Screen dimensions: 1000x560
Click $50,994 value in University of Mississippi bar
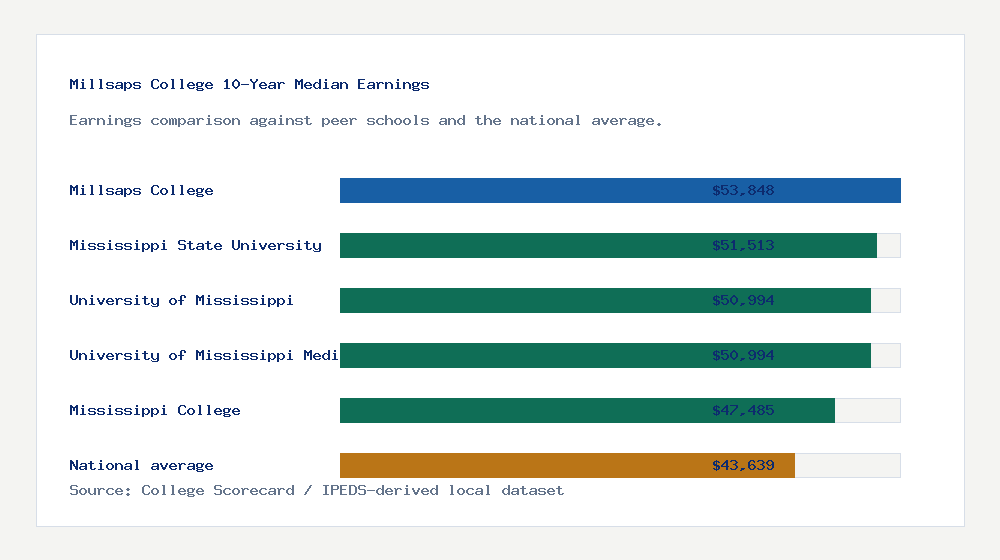743,300
